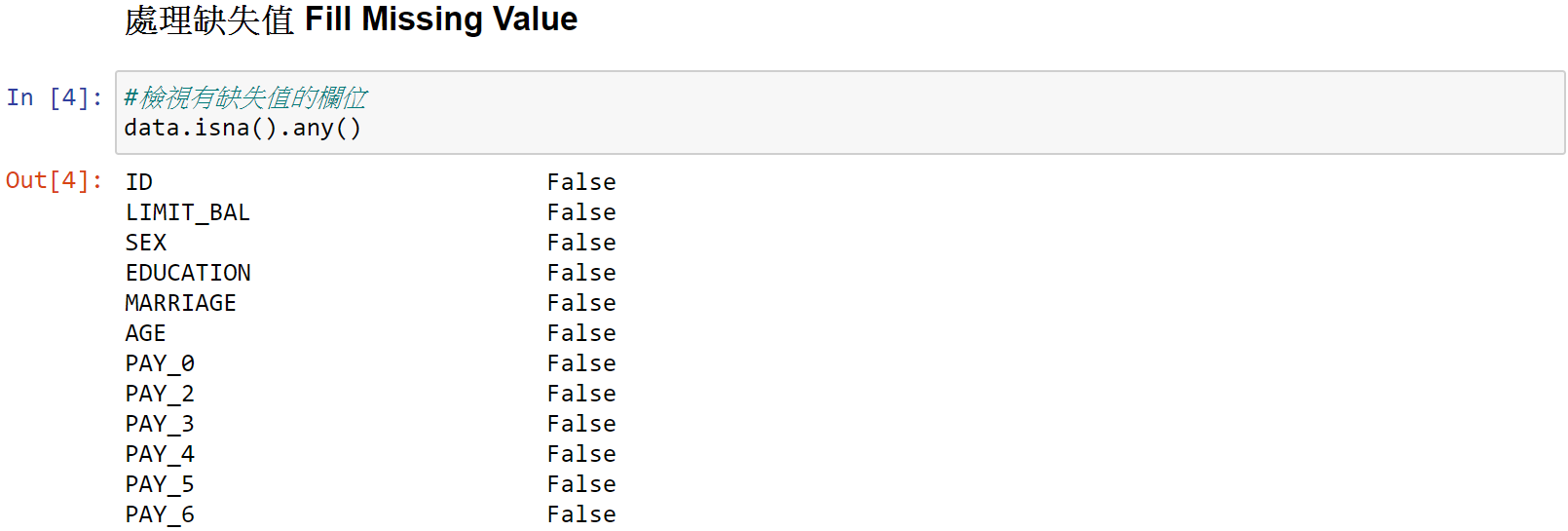The height and width of the screenshot is (531, 1568).
Task: Select the PAY_5 output label
Action: point(160,484)
